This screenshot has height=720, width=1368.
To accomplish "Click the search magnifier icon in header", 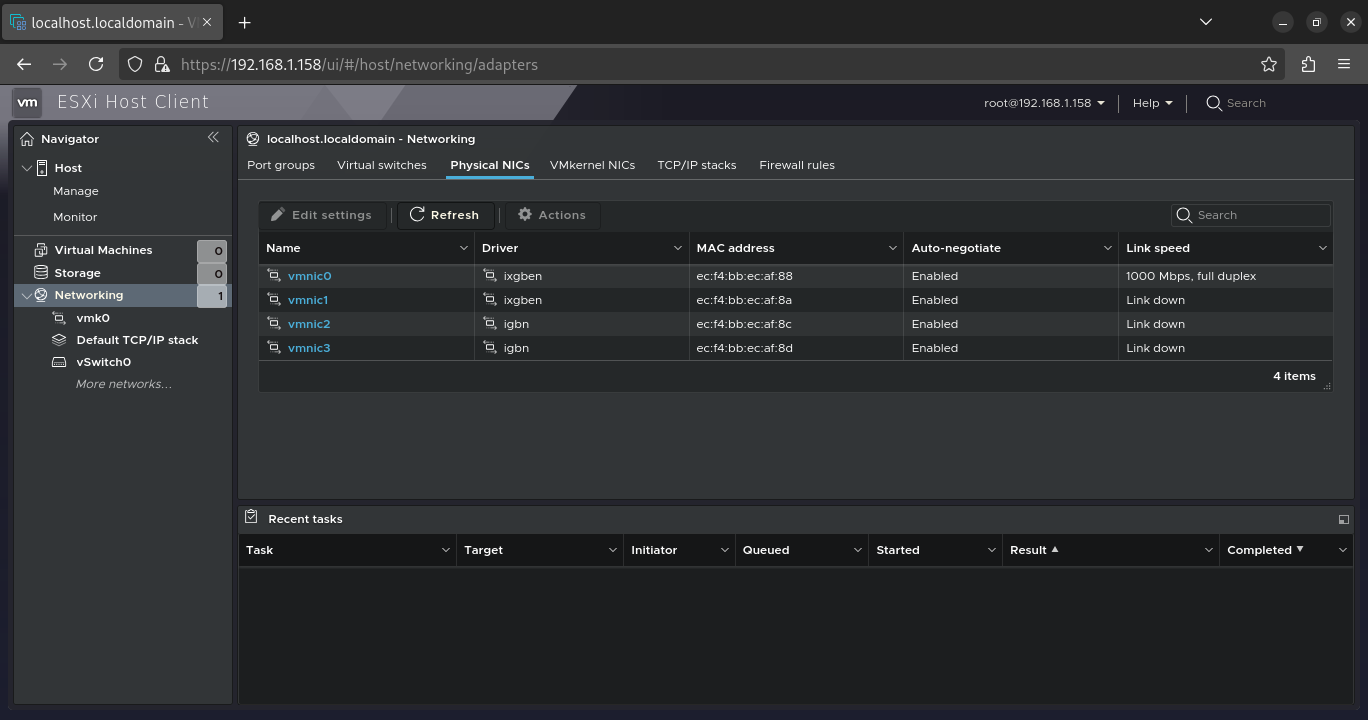I will click(1214, 103).
